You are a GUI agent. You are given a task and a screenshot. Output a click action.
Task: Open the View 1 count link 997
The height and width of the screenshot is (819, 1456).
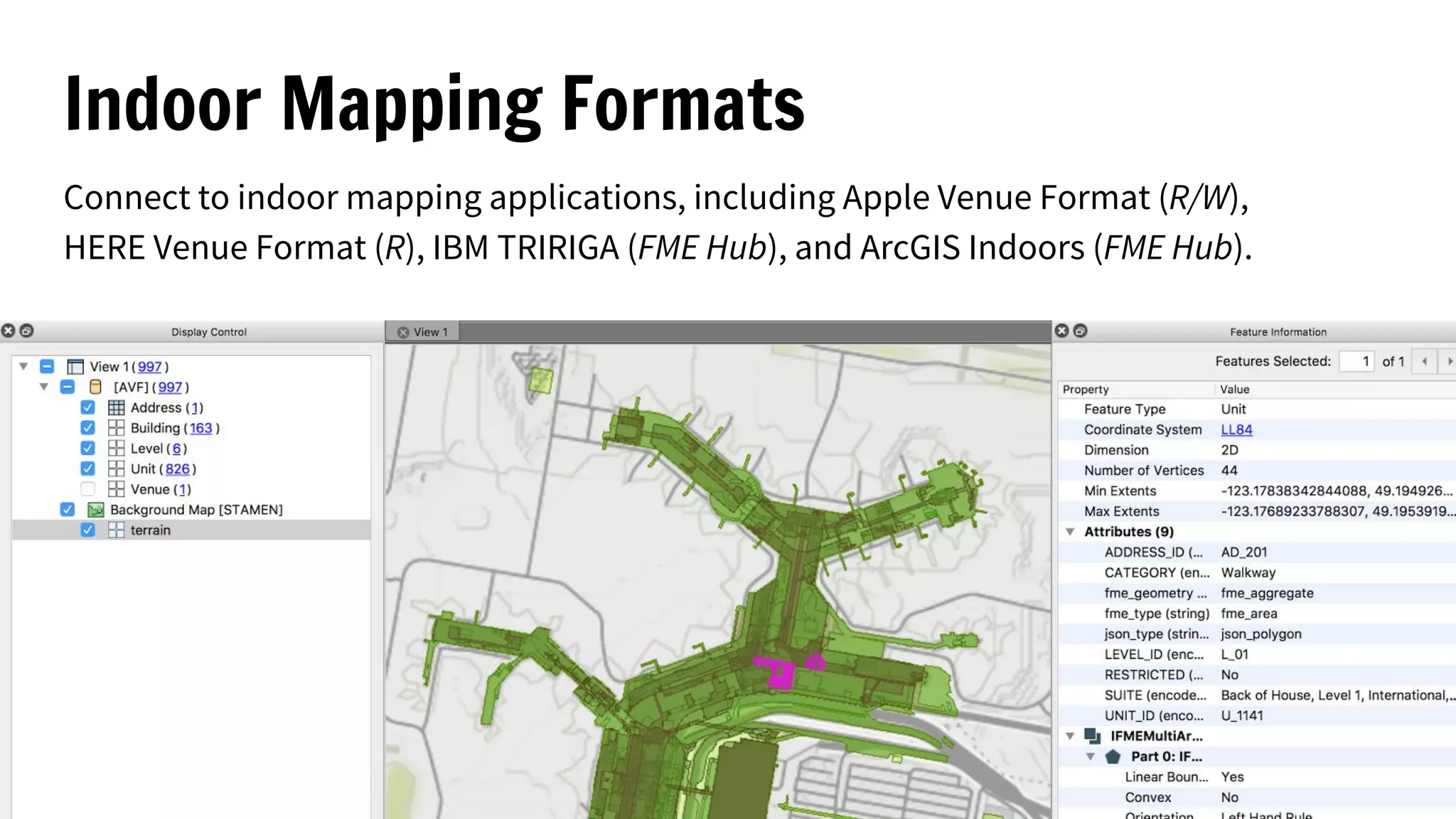(149, 367)
